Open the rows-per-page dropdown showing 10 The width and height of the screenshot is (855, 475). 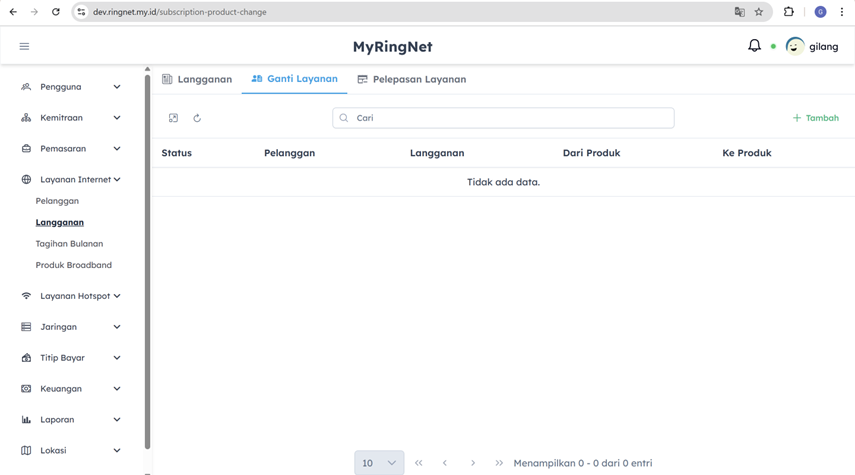point(379,463)
